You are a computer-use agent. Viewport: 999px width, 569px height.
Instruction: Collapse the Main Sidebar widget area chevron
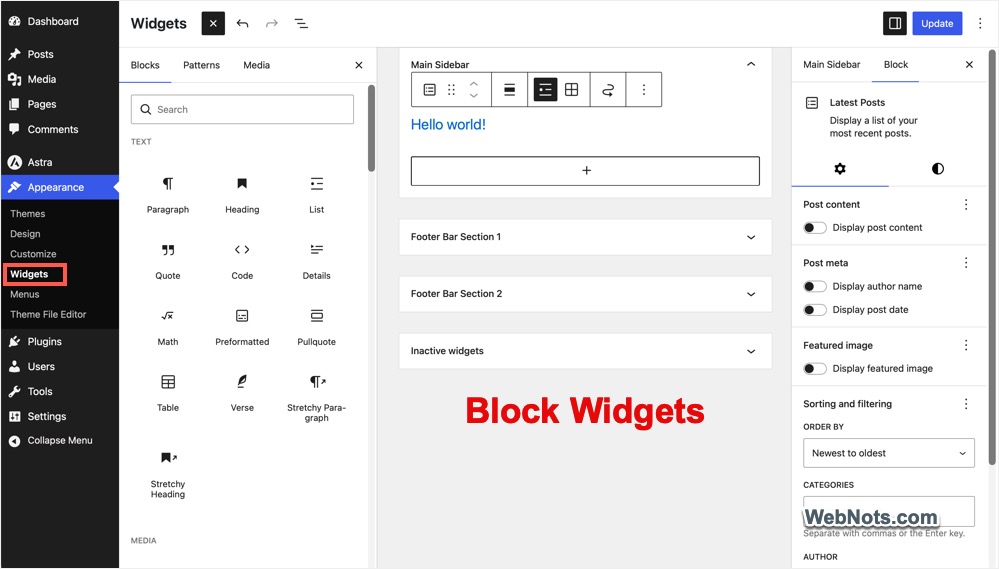751,64
